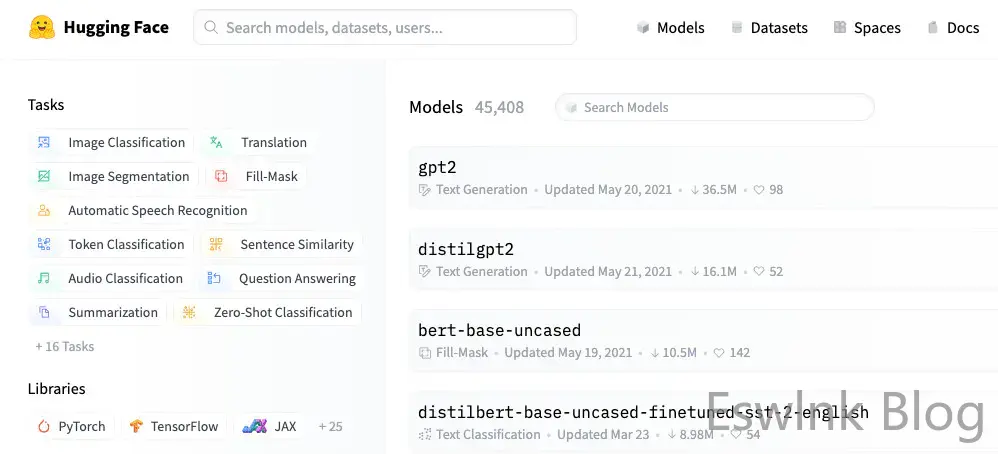Select the Fill-Mask task icon

tap(221, 177)
